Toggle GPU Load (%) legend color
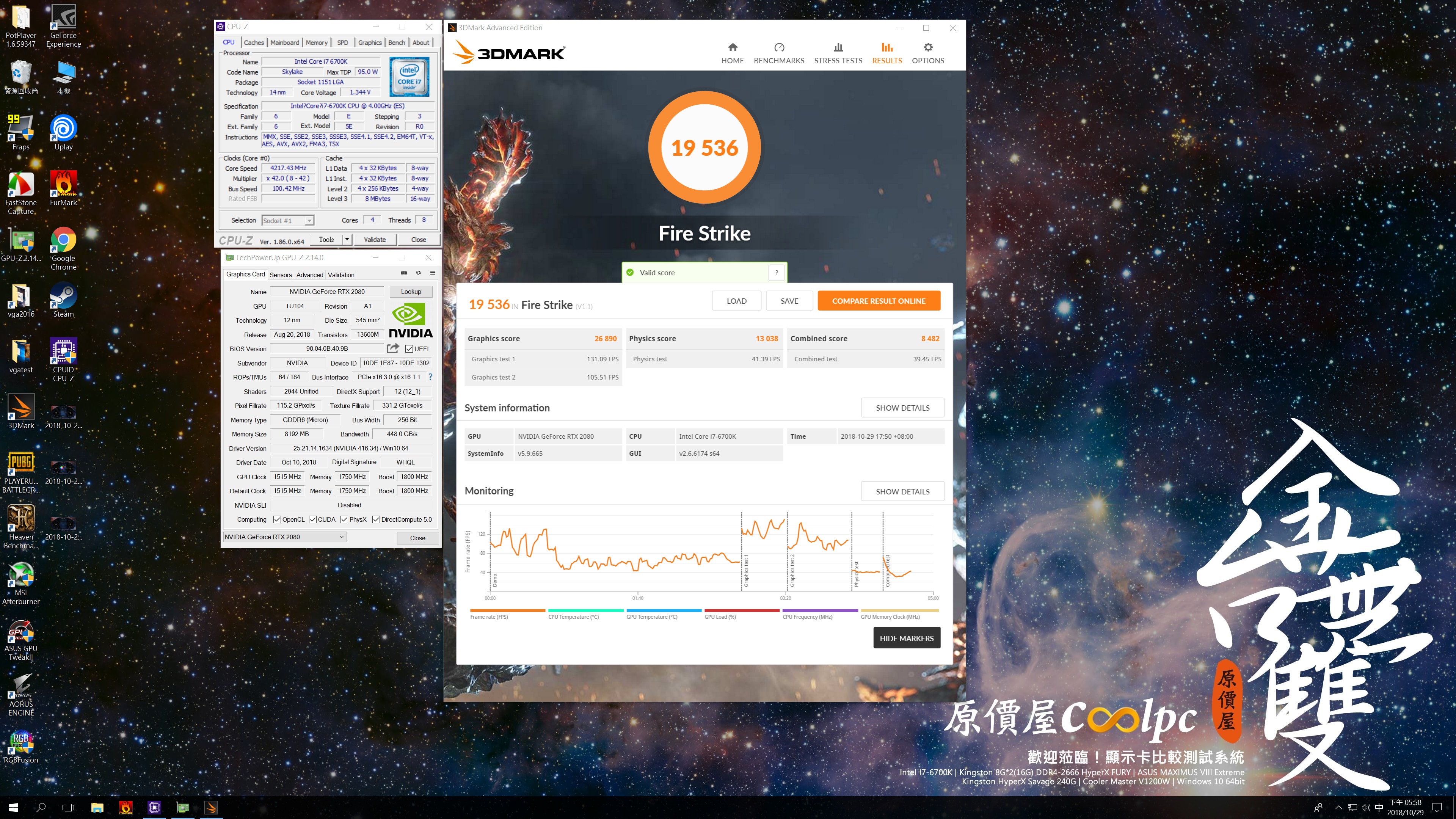Viewport: 1456px width, 819px height. point(742,610)
